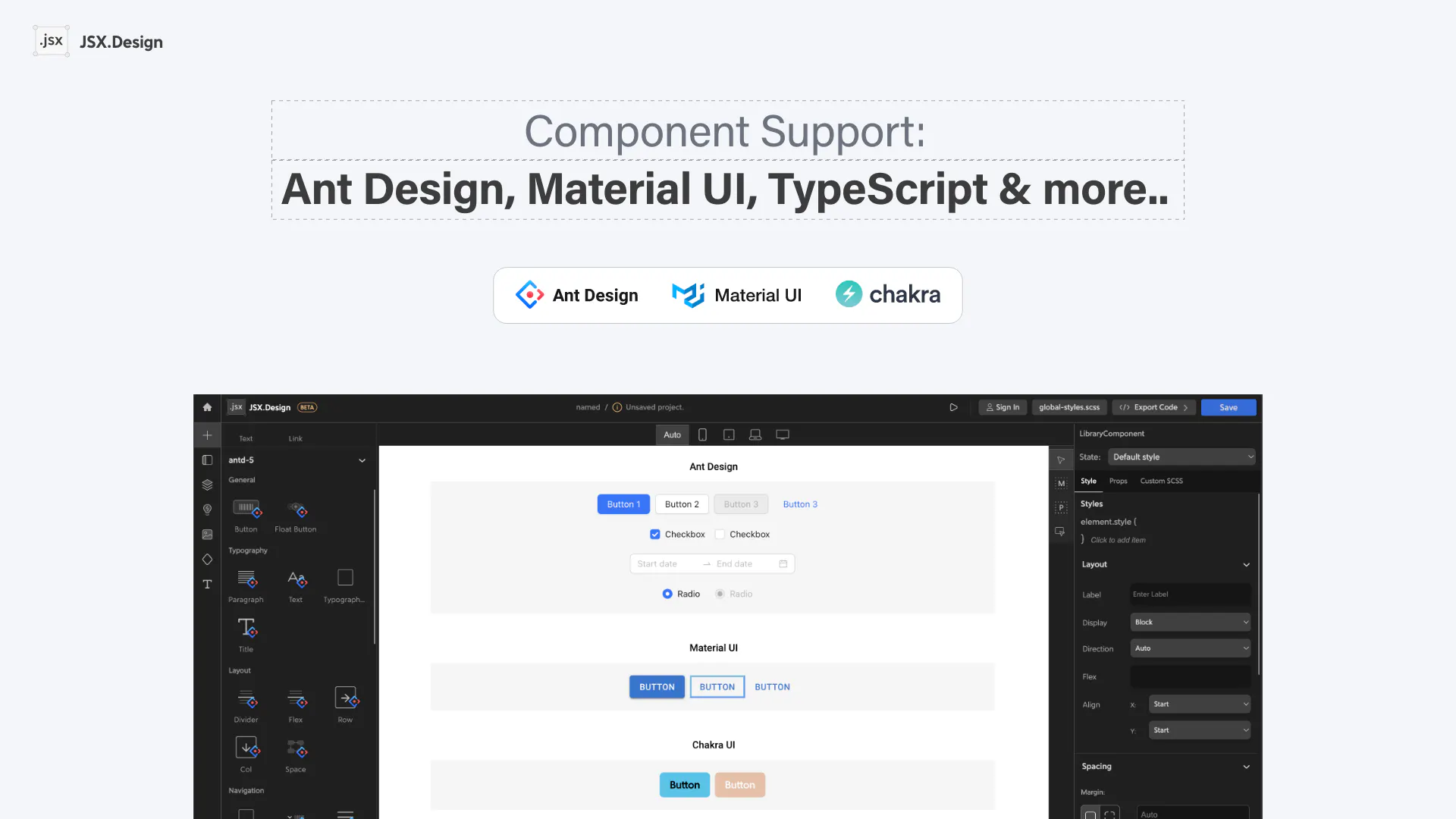The image size is (1456, 819).
Task: Open global-styles.scss button
Action: 1069,407
